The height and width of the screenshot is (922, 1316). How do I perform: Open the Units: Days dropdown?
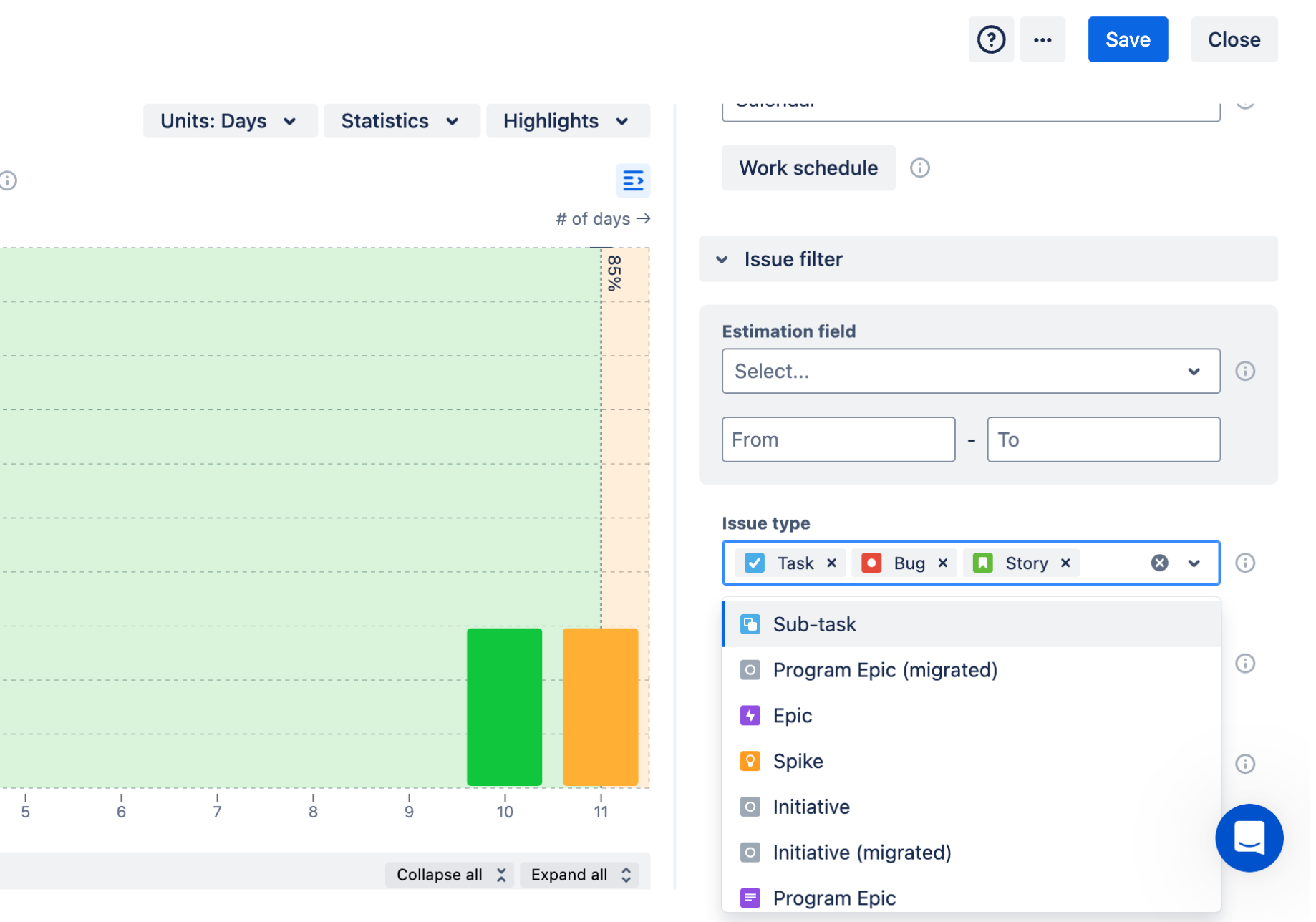coord(229,120)
